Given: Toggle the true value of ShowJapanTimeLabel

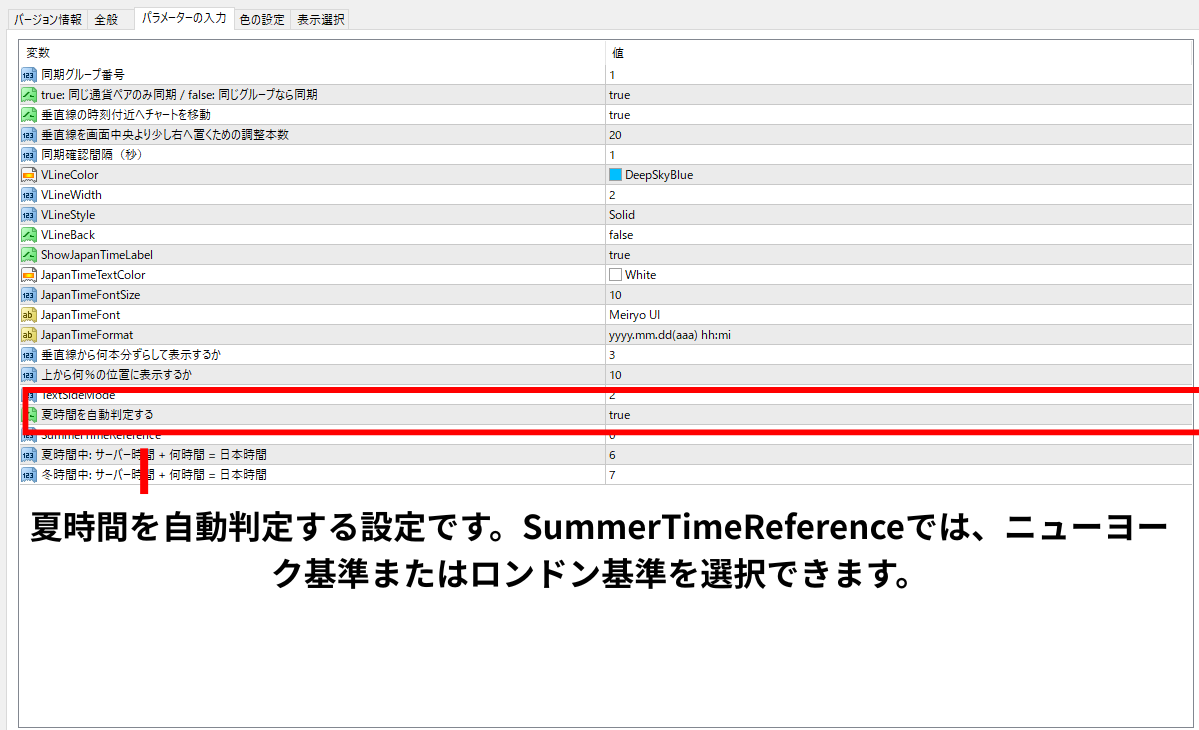Looking at the screenshot, I should (x=619, y=255).
